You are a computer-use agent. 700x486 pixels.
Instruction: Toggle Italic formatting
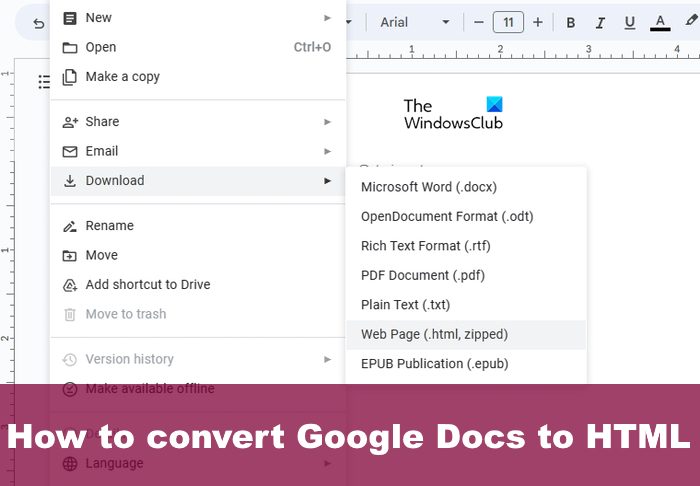pos(600,23)
